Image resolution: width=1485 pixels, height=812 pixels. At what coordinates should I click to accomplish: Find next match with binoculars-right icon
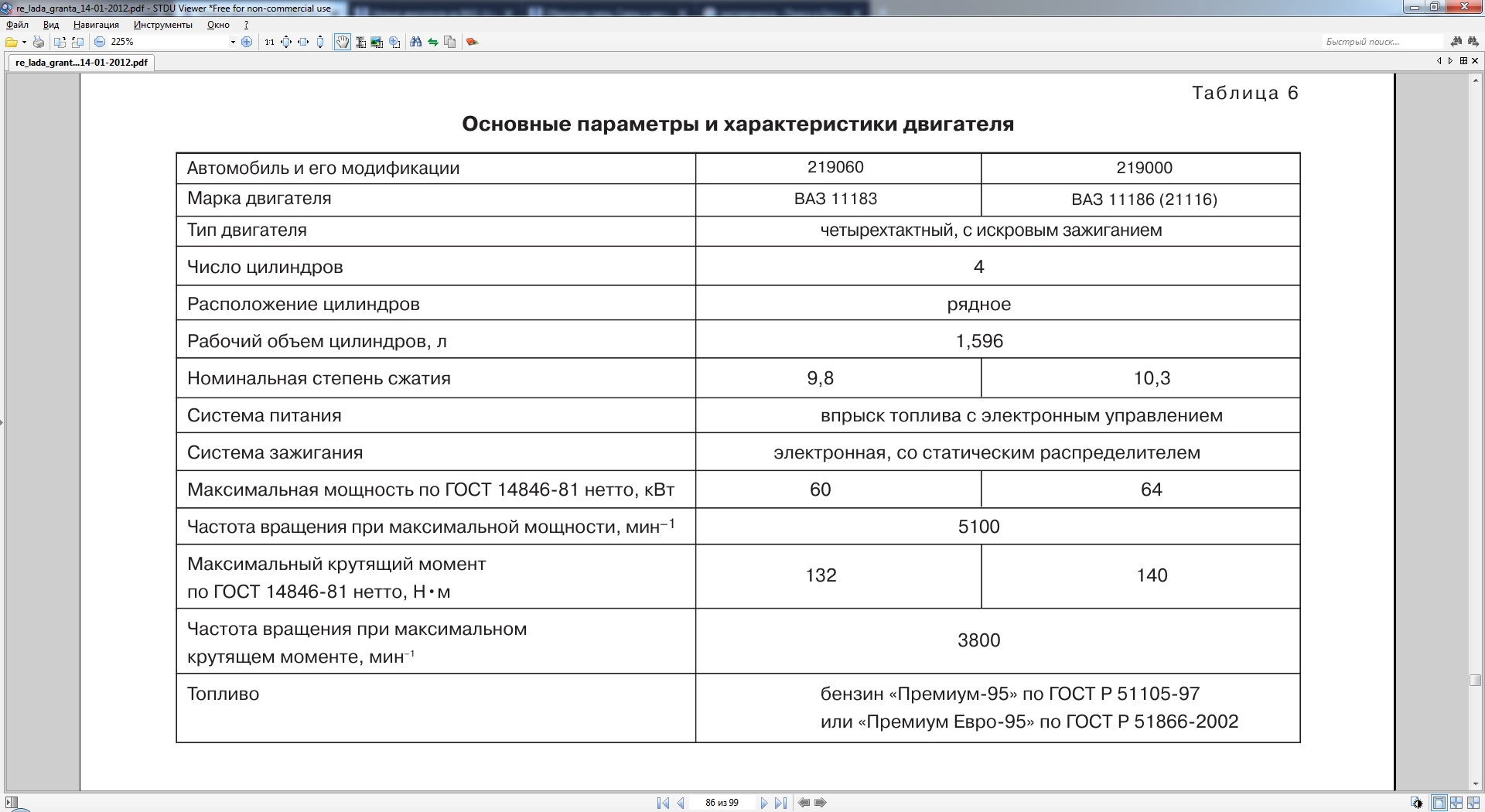click(x=1473, y=42)
